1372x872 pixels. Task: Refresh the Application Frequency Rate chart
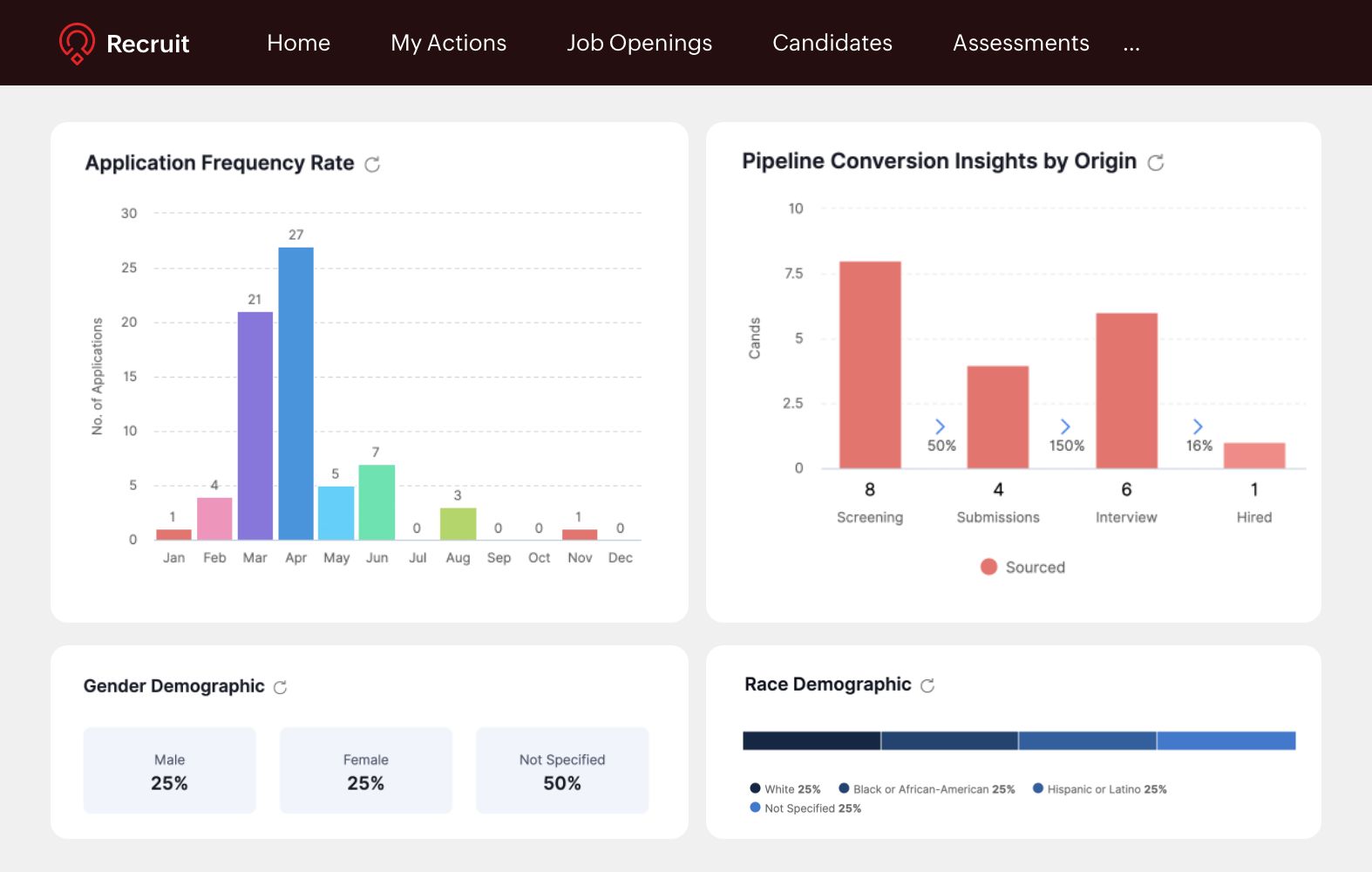point(372,164)
